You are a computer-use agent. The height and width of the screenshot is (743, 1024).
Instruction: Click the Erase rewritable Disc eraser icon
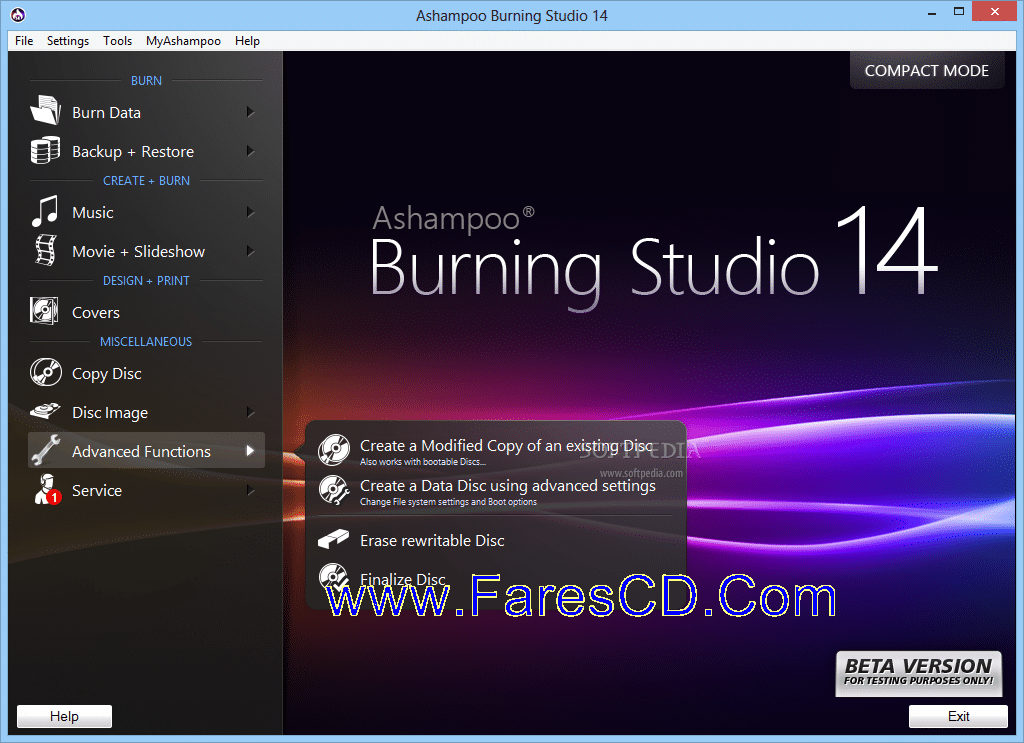pyautogui.click(x=334, y=539)
